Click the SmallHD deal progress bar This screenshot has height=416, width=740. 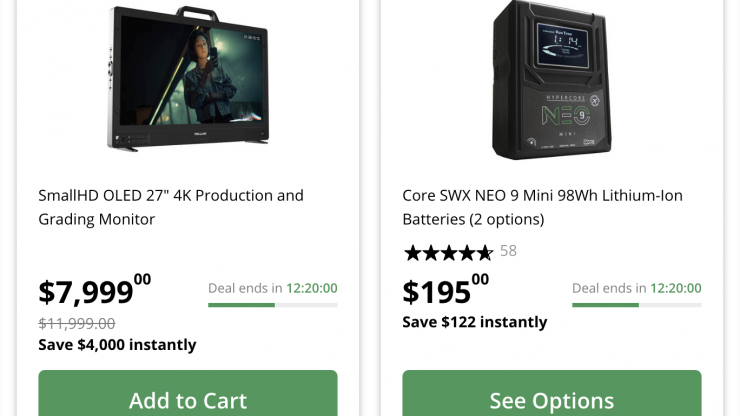tap(272, 305)
